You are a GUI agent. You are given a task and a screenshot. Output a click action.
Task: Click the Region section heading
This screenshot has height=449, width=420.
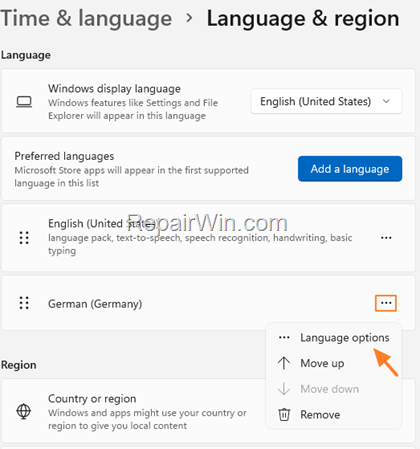point(19,365)
